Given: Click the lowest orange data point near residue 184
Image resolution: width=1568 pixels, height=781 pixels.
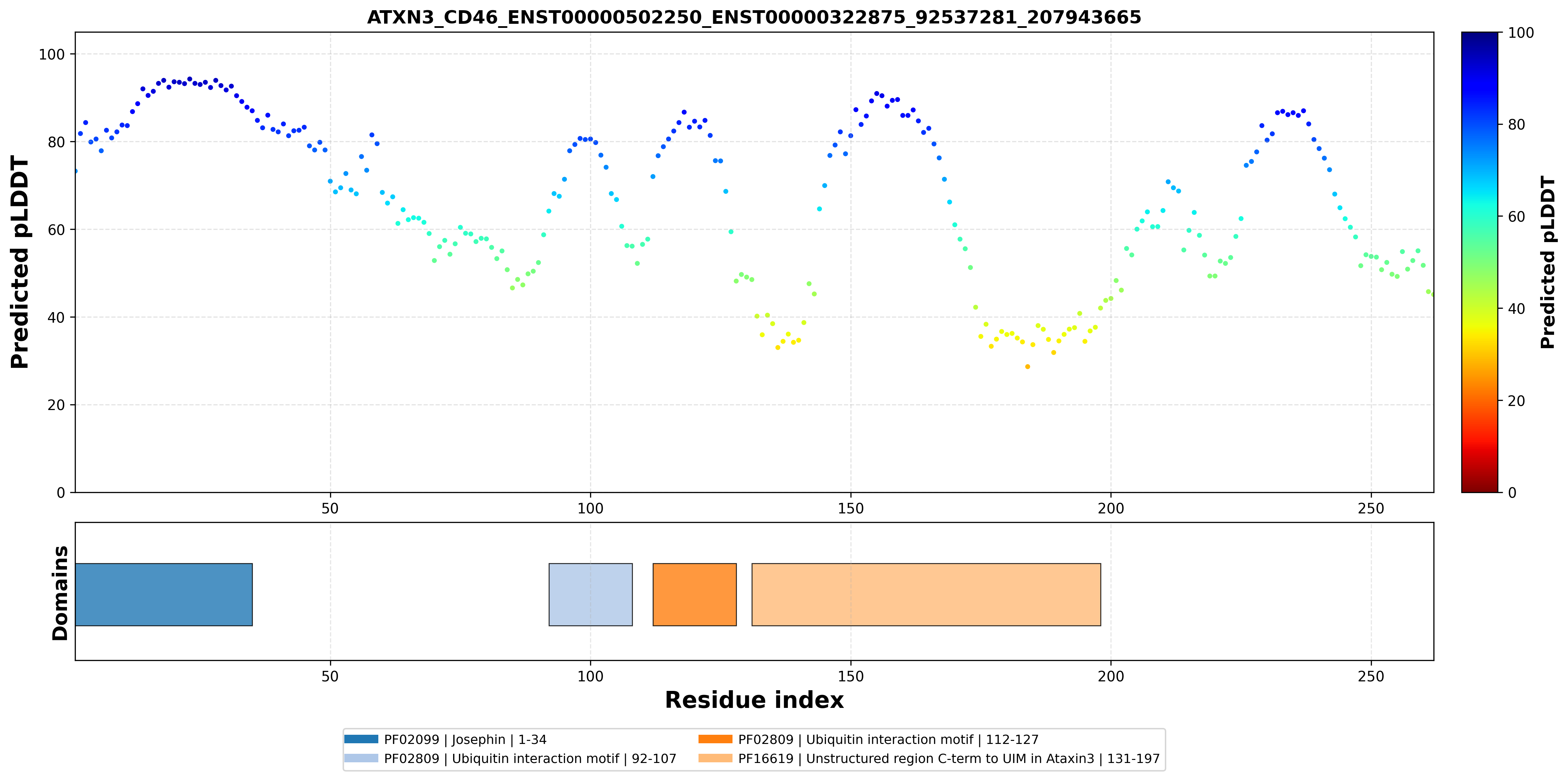Looking at the screenshot, I should click(x=1028, y=367).
